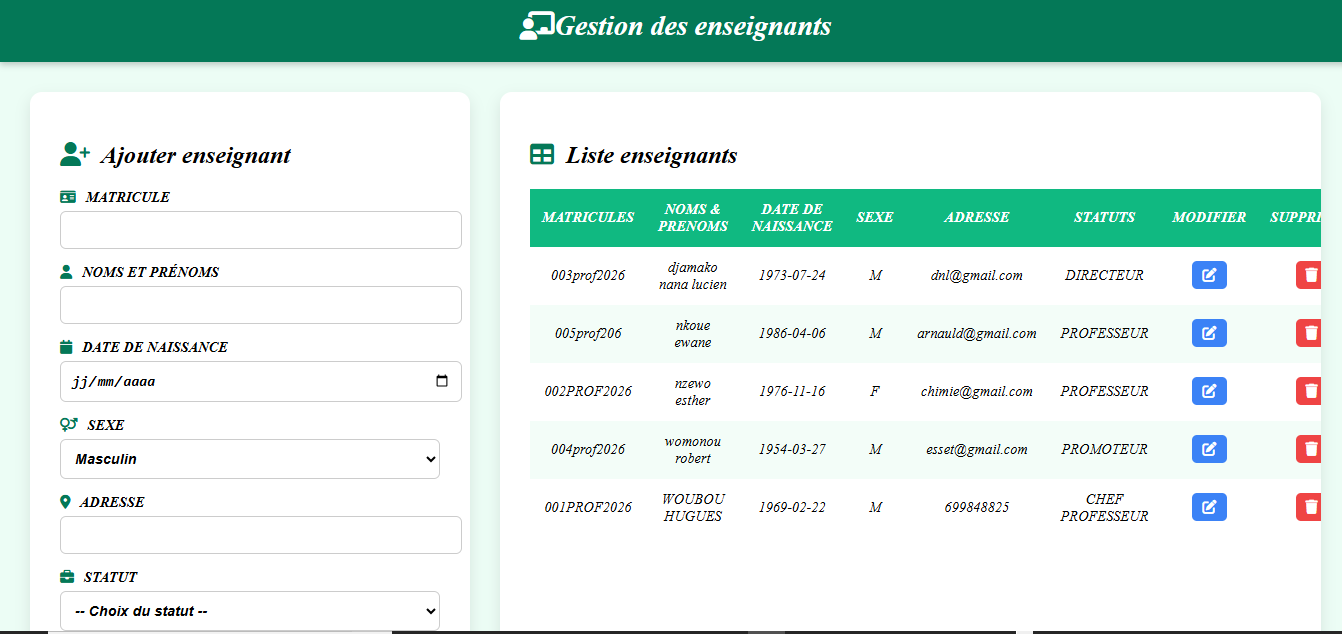Image resolution: width=1342 pixels, height=634 pixels.
Task: Modify the womonou robert record
Action: 1209,449
